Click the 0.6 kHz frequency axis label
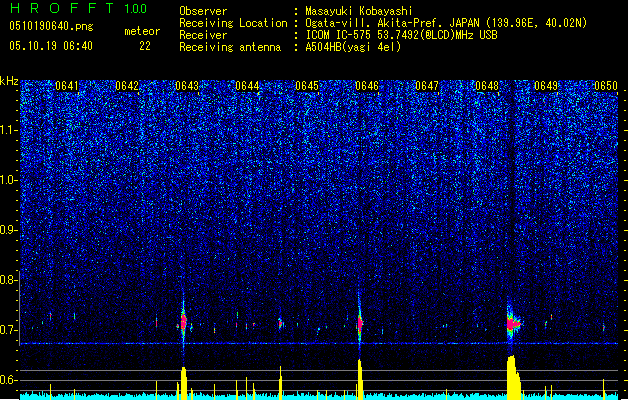Image resolution: width=629 pixels, height=400 pixels. tap(8, 380)
